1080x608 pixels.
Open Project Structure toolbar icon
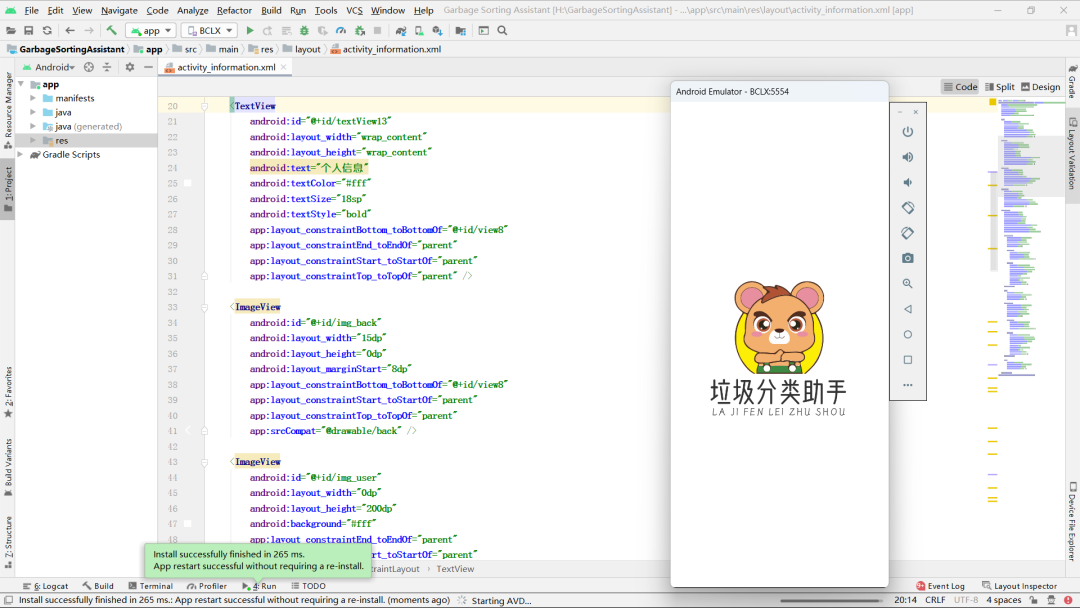tap(461, 30)
